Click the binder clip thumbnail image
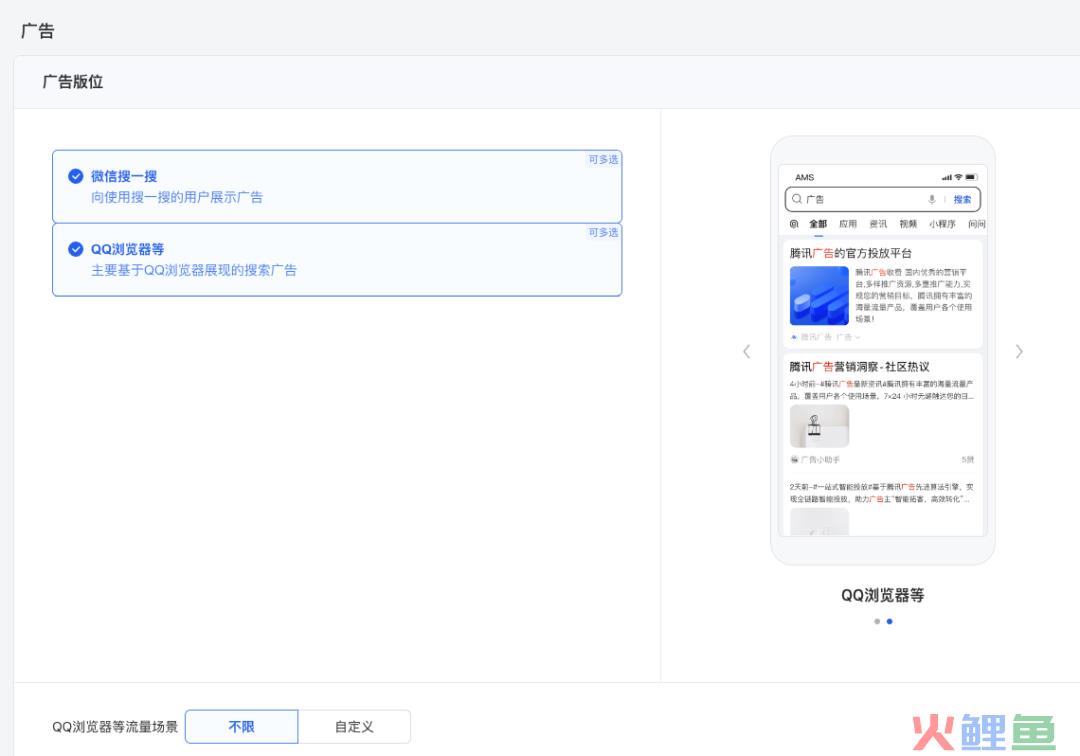 point(819,426)
